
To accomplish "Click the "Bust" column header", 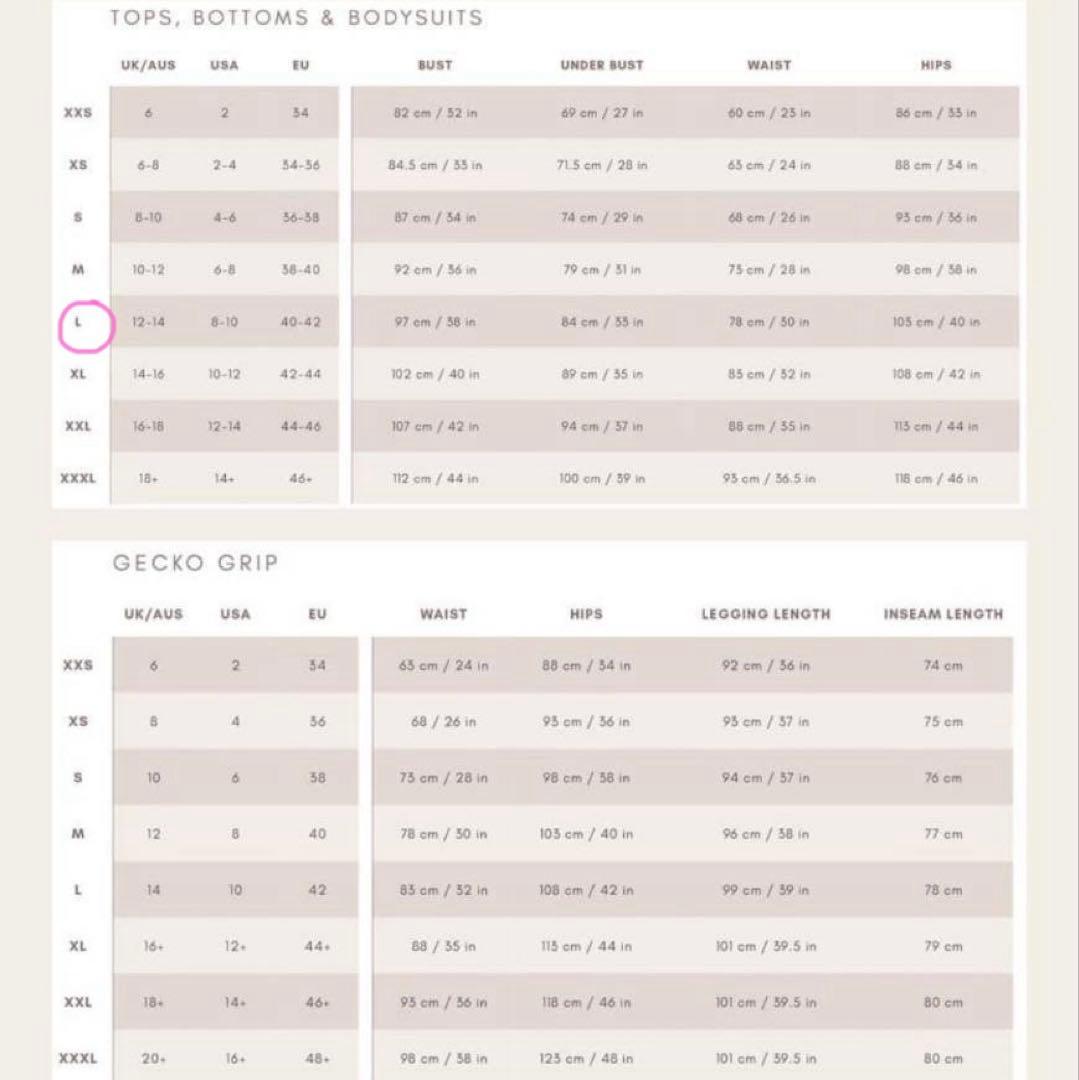I will pyautogui.click(x=435, y=65).
